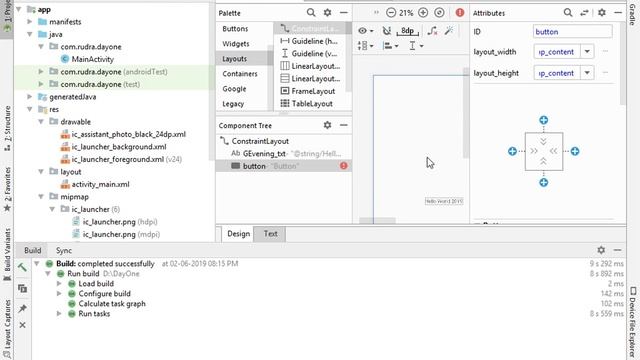Open Component Tree settings gear
The width and height of the screenshot is (640, 360).
327,125
